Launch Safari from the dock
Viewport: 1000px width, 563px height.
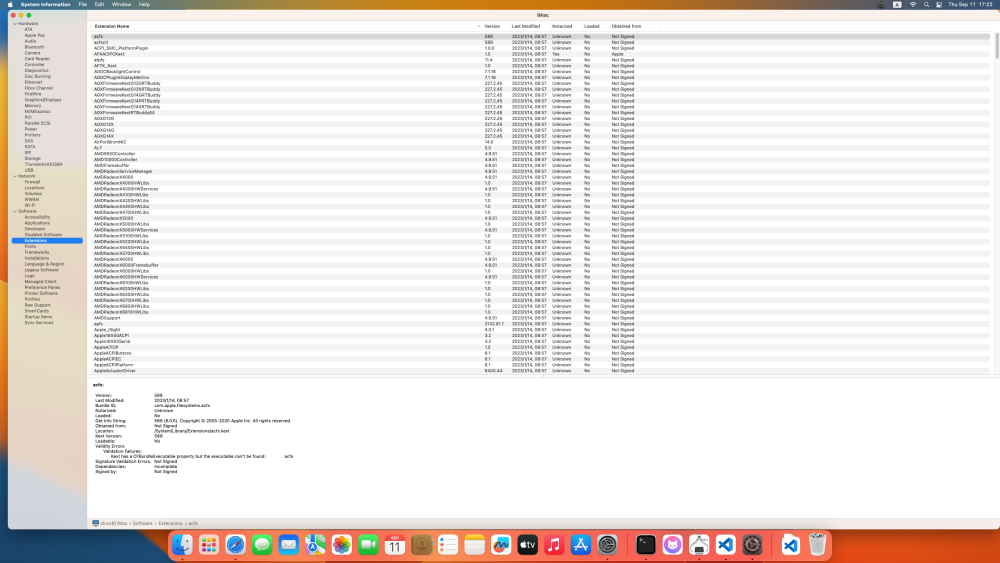pyautogui.click(x=235, y=545)
